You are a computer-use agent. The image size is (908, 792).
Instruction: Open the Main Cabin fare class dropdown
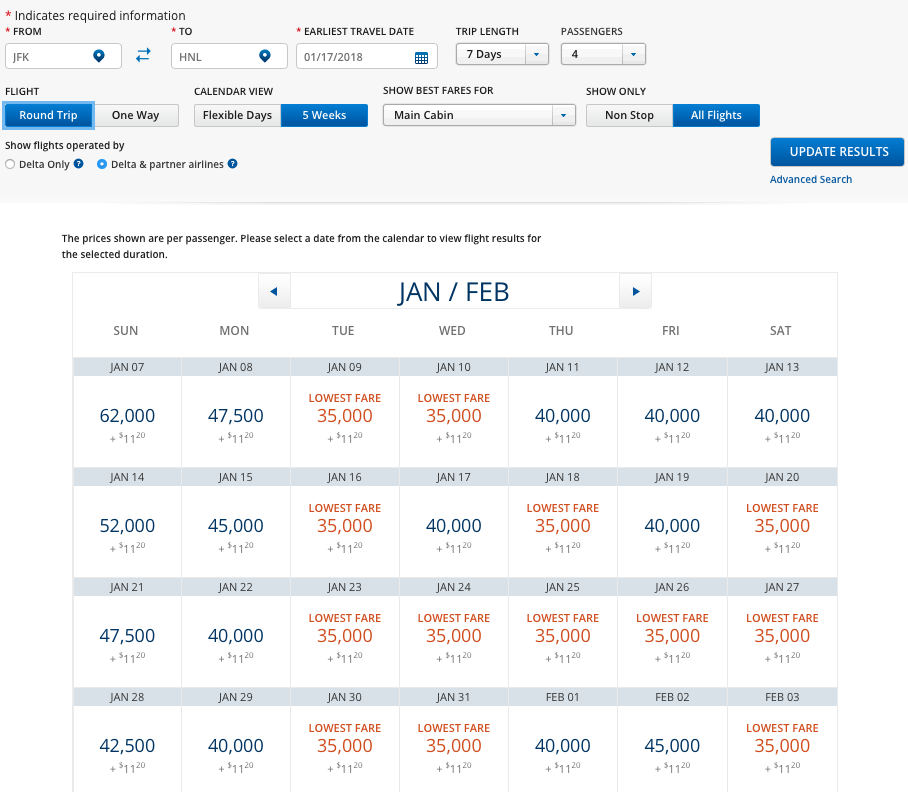click(479, 115)
